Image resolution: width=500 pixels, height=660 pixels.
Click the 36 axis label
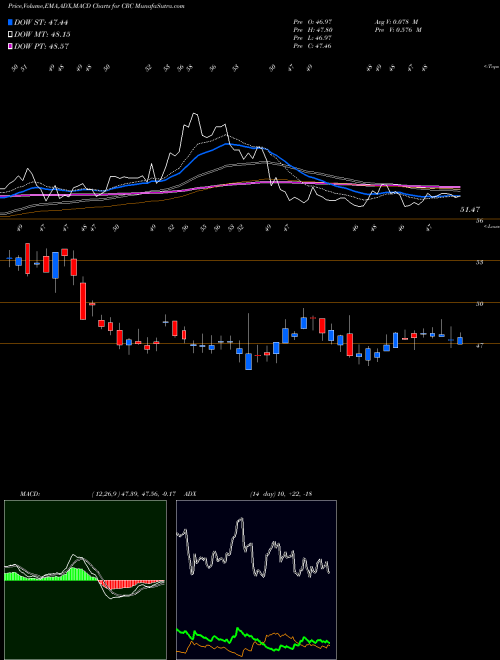pyautogui.click(x=479, y=221)
